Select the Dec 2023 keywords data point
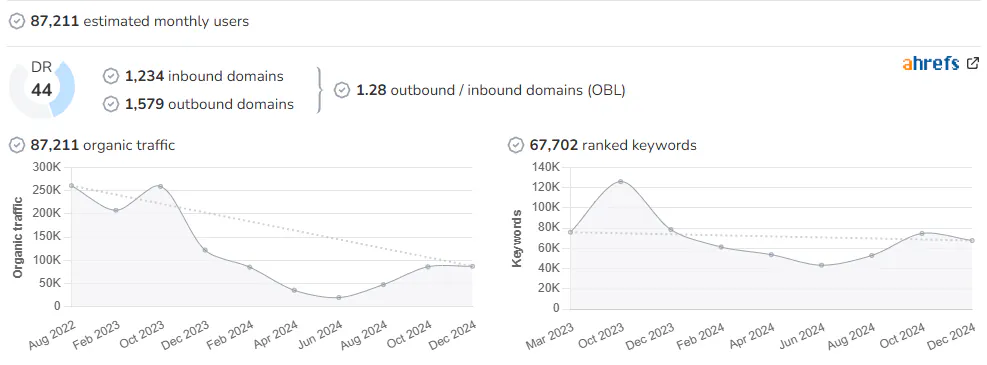Image resolution: width=987 pixels, height=365 pixels. point(671,230)
